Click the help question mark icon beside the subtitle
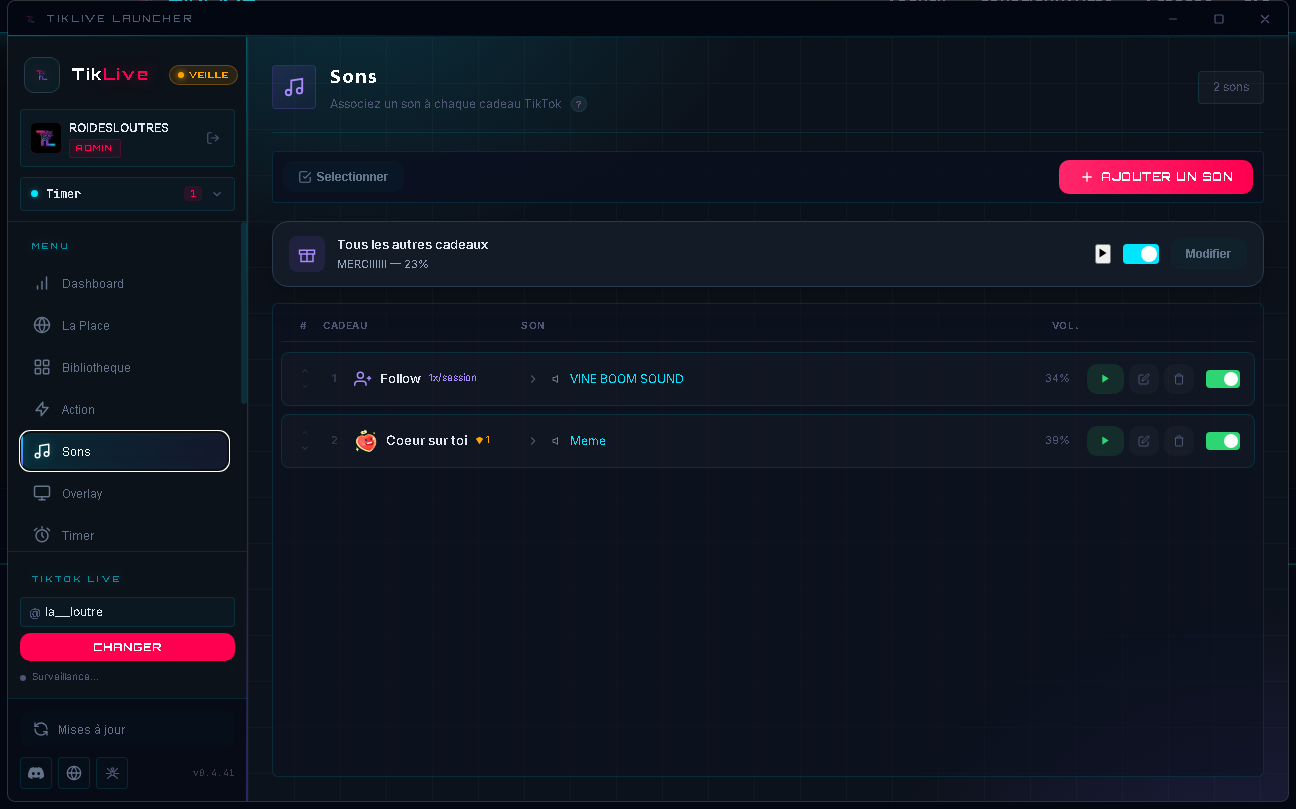 point(579,104)
